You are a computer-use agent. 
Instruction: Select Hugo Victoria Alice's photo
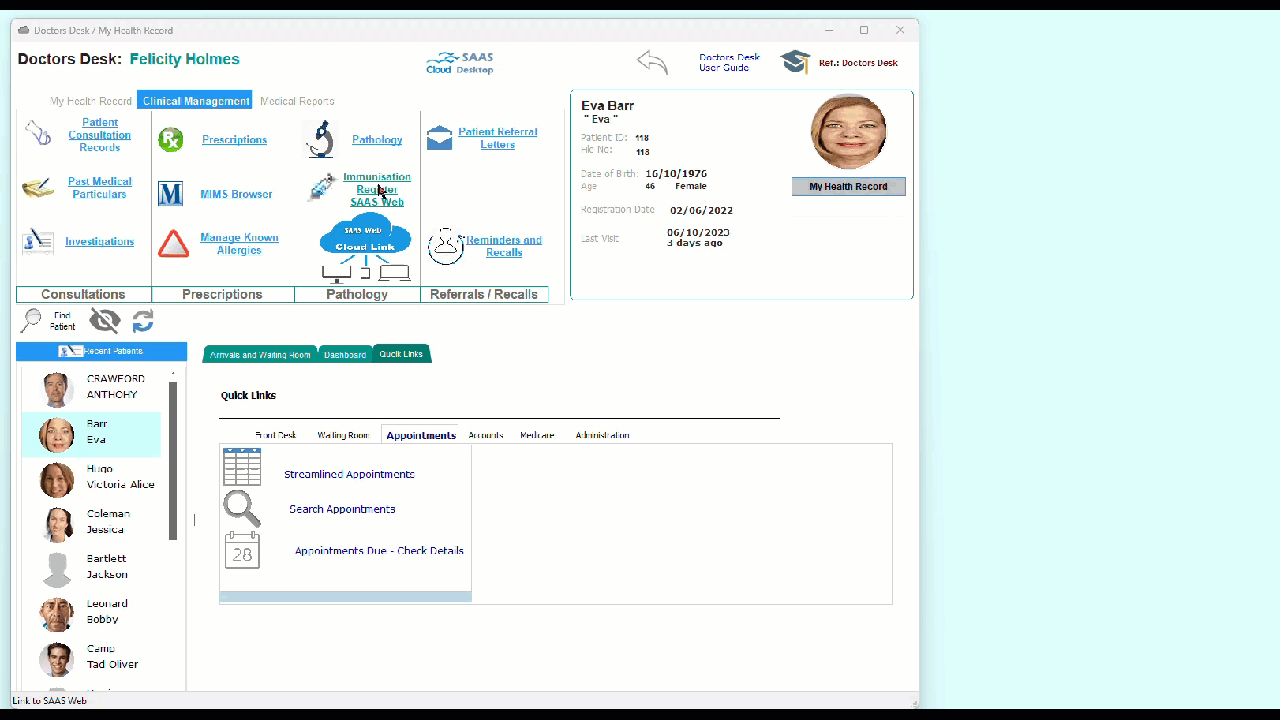[57, 479]
